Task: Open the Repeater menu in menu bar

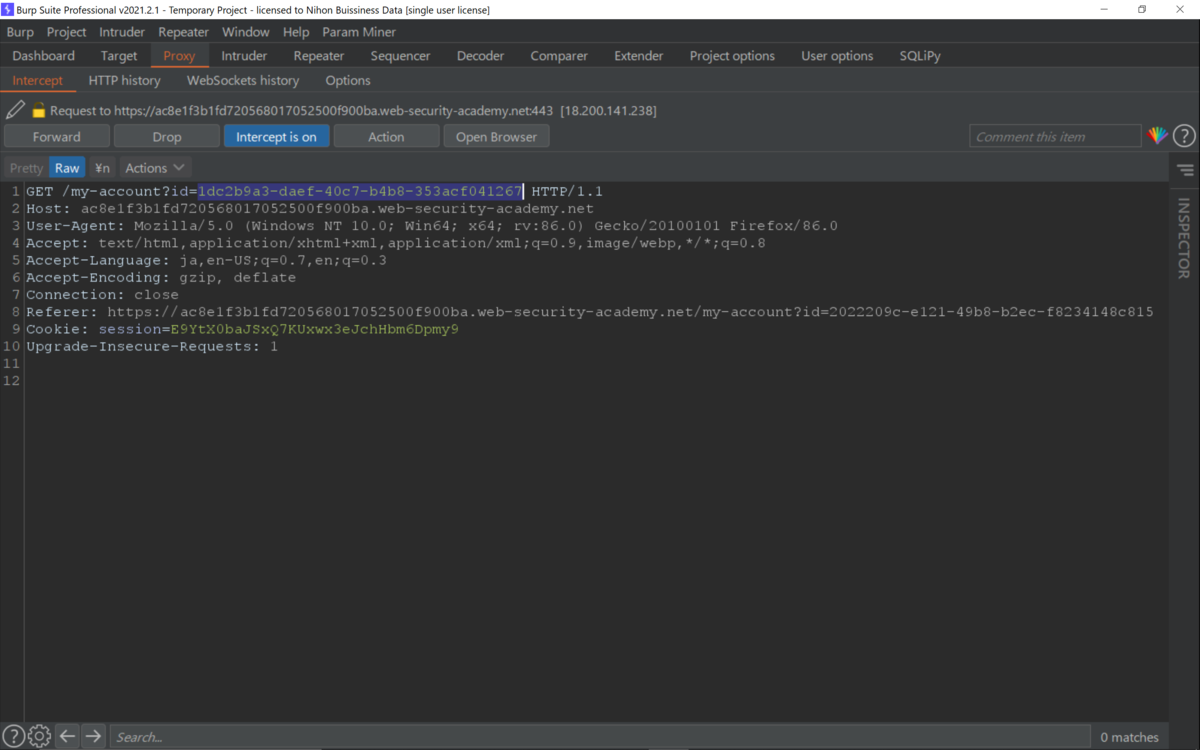Action: pos(184,32)
